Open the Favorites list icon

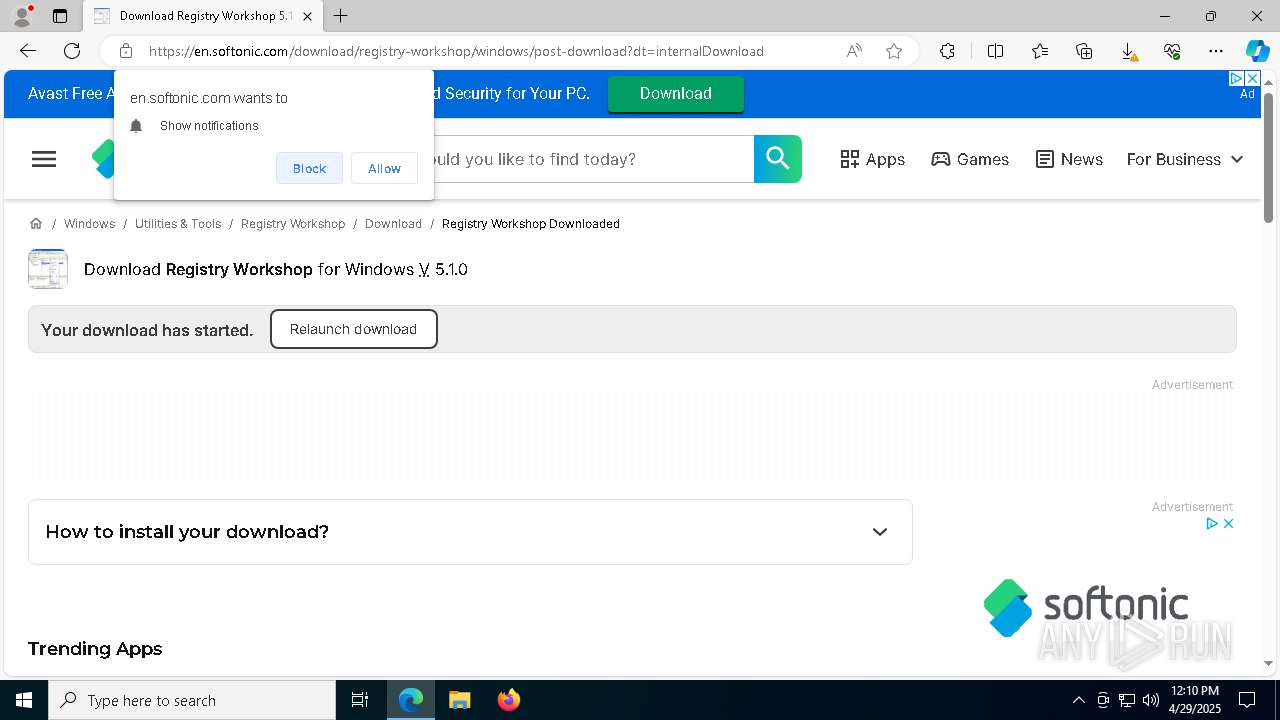point(1040,51)
